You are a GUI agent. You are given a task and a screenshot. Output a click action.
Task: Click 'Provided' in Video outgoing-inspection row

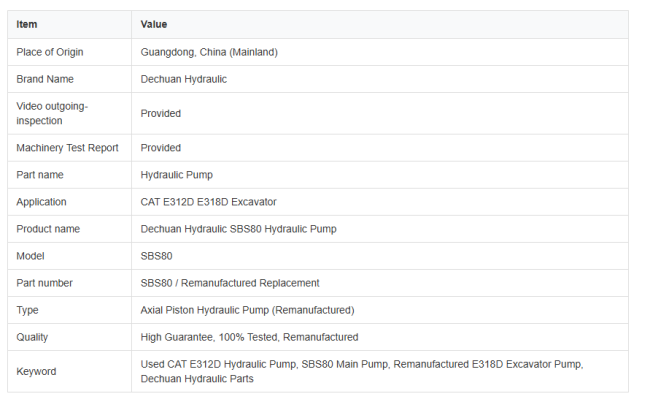[x=160, y=114]
